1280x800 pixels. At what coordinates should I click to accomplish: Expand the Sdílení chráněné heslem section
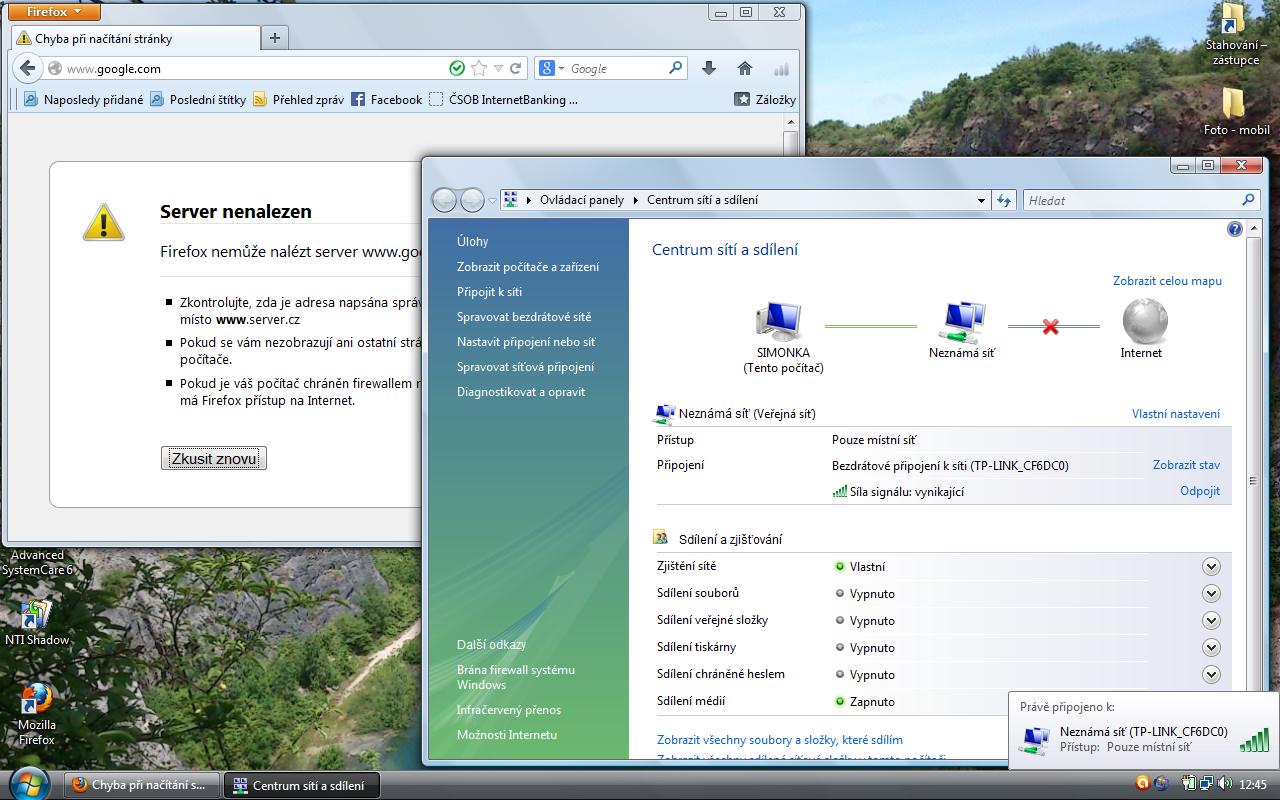(x=1211, y=674)
